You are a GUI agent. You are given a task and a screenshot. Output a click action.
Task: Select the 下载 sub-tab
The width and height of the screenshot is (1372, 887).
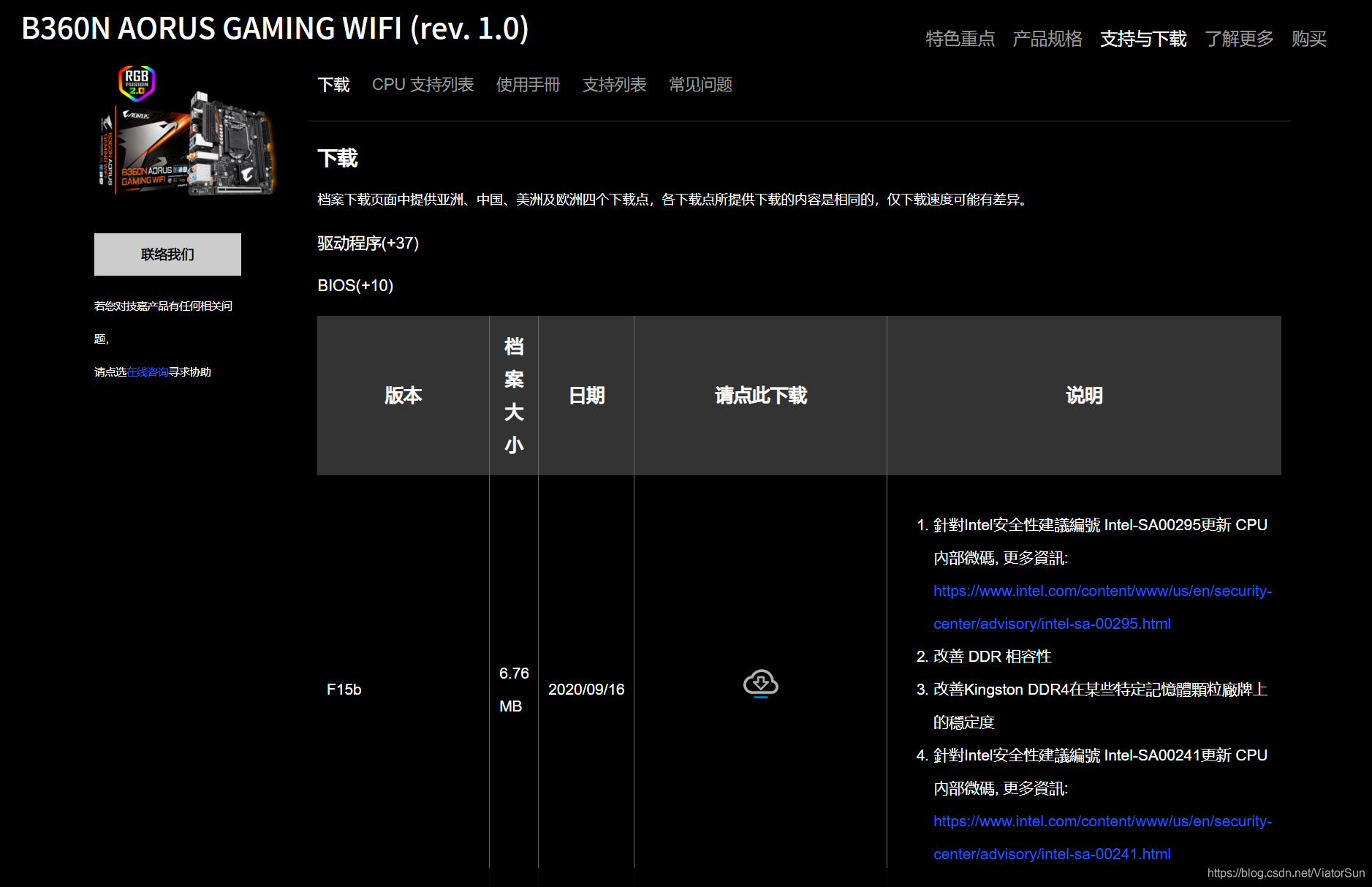[333, 85]
